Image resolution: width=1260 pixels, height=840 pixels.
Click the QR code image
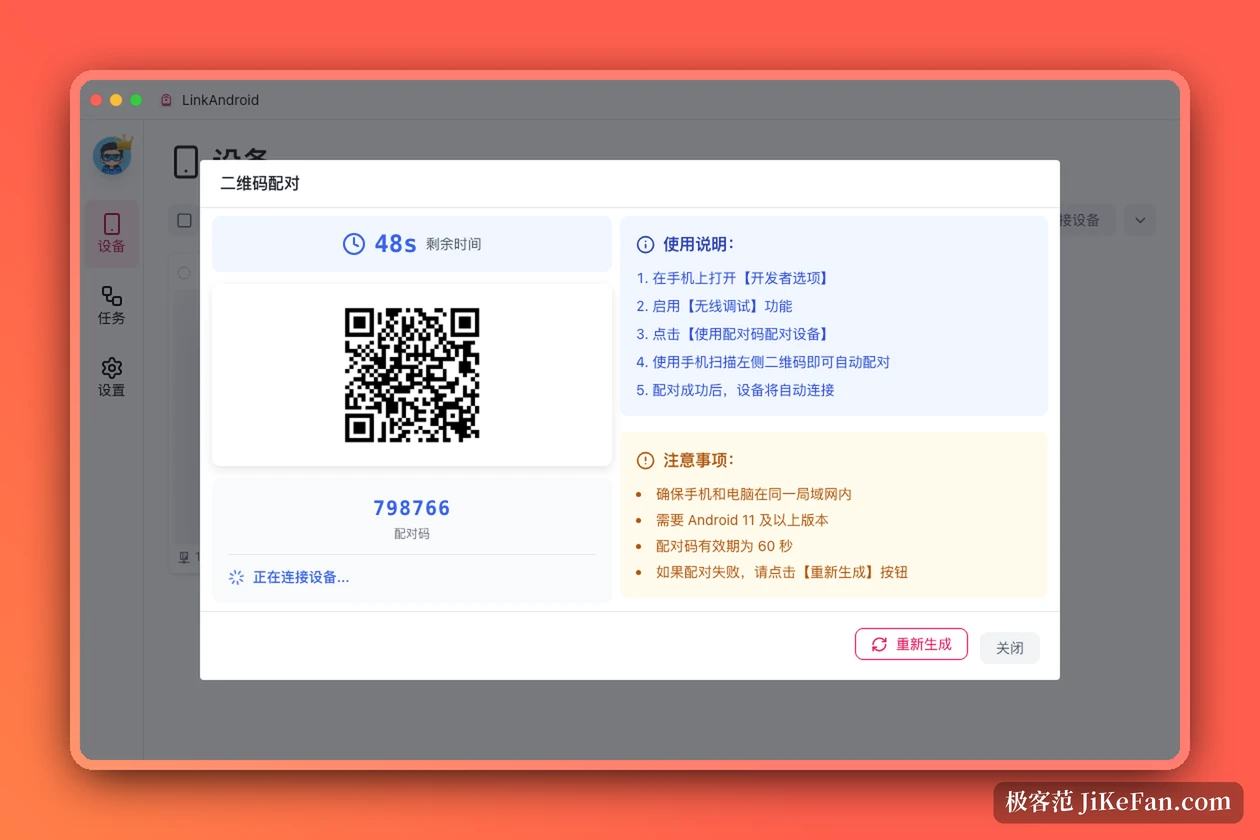(412, 375)
